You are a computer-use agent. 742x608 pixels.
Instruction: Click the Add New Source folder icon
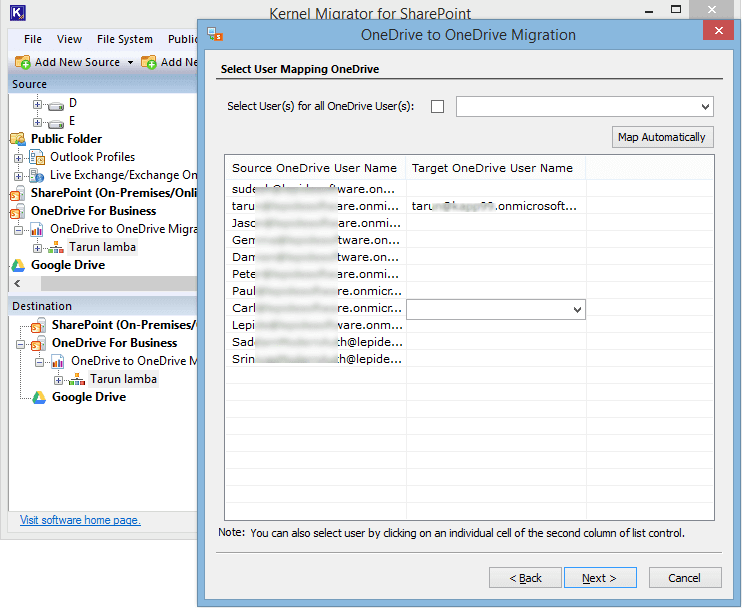coord(23,62)
